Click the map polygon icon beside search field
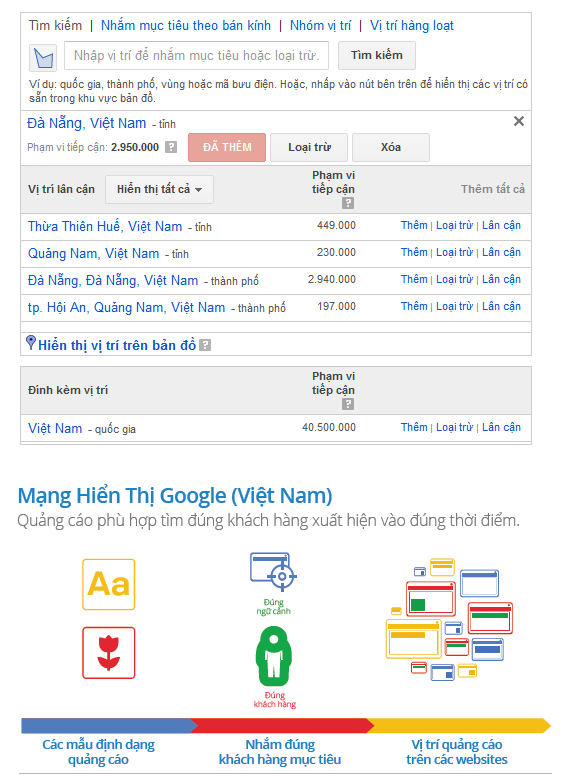Image resolution: width=566 pixels, height=779 pixels. tap(43, 57)
